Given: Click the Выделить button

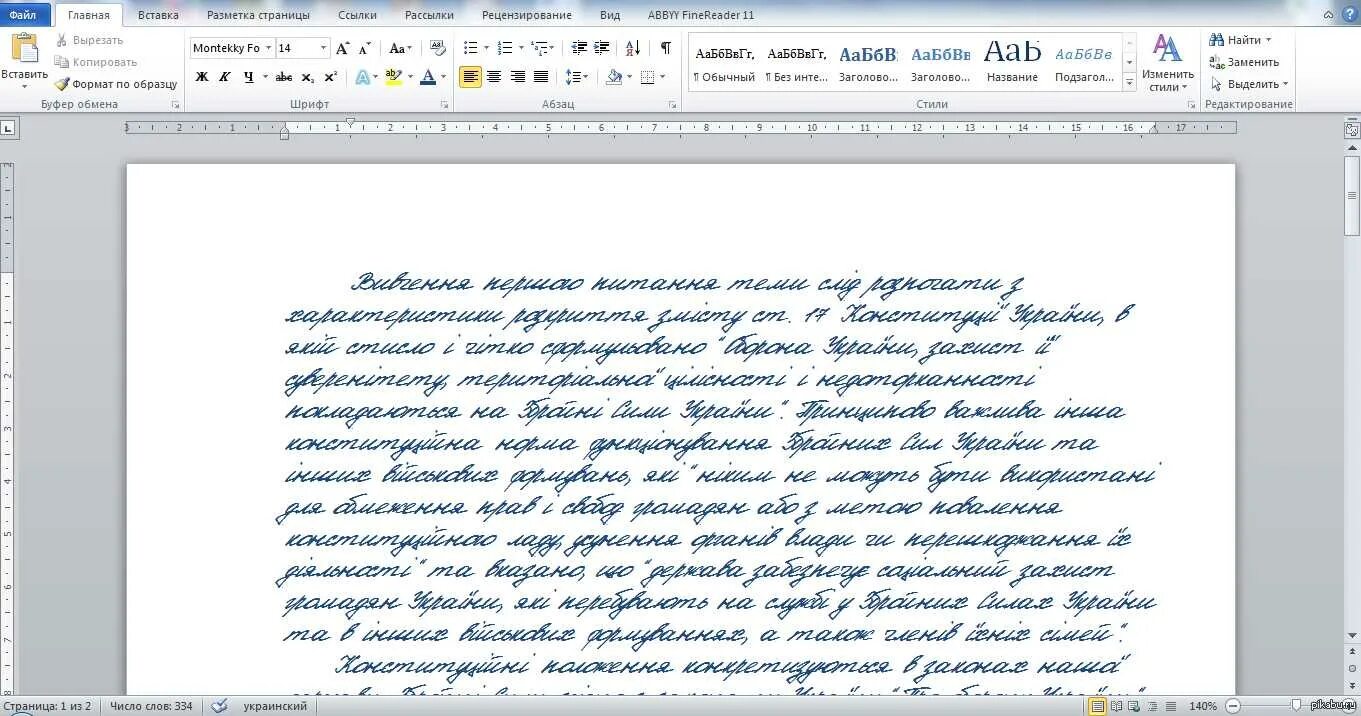Looking at the screenshot, I should [1249, 84].
